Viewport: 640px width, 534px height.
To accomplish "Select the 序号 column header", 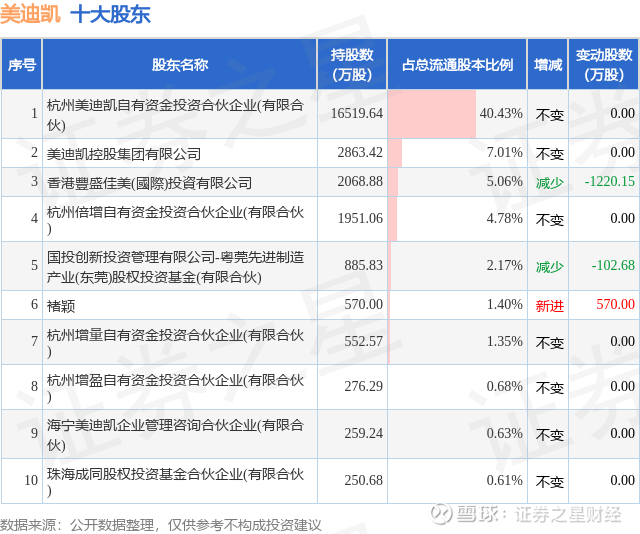I will coord(22,65).
